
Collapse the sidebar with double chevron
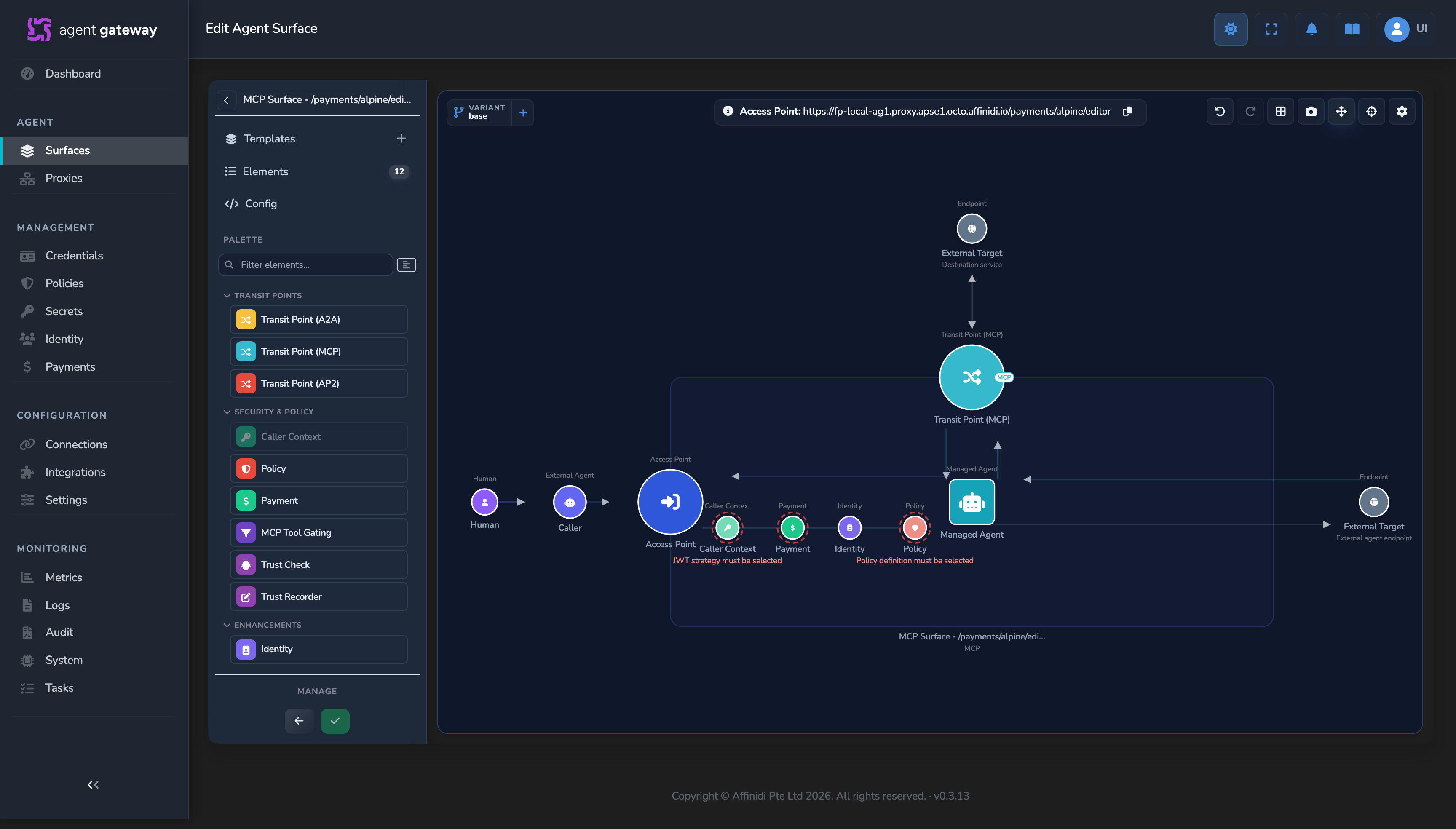pyautogui.click(x=93, y=785)
